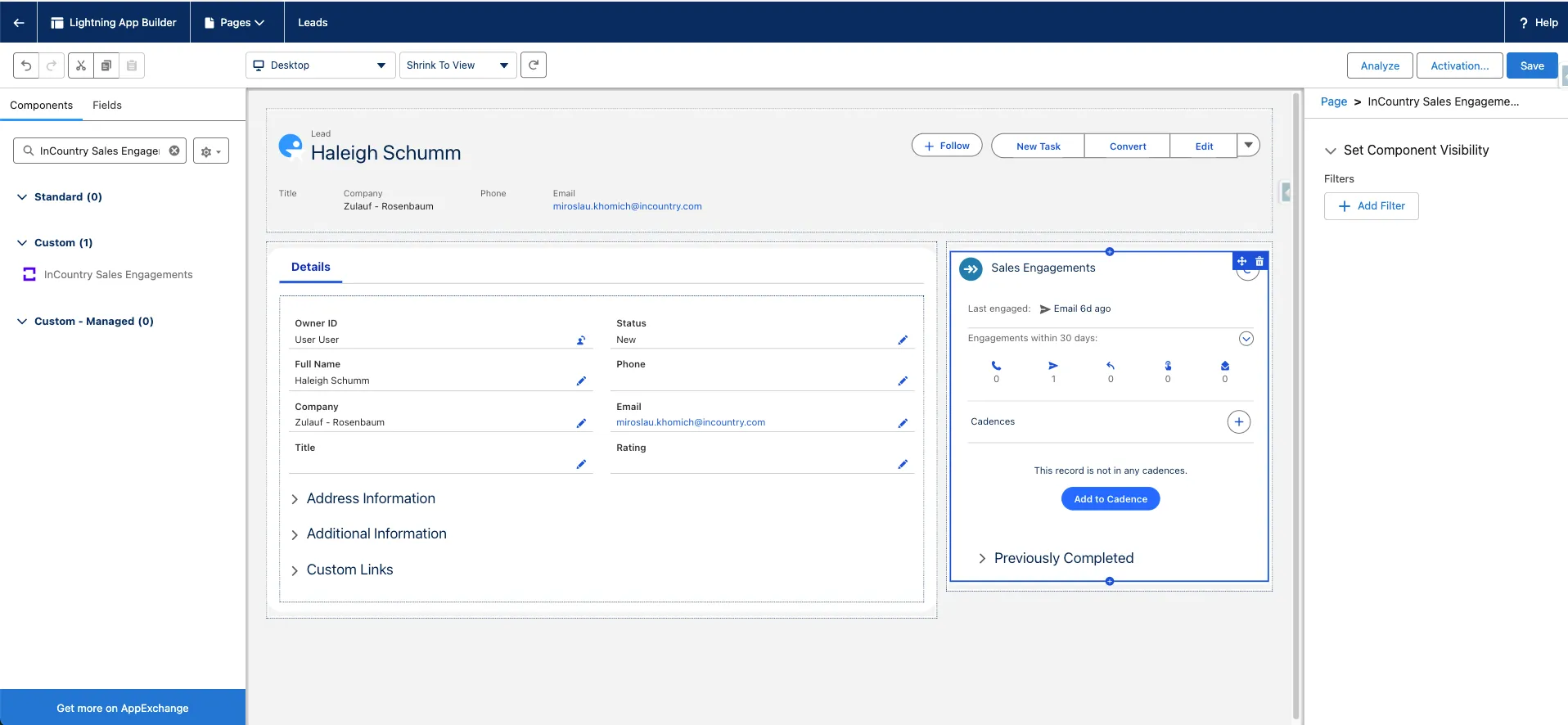Clear the component search field

(x=174, y=151)
